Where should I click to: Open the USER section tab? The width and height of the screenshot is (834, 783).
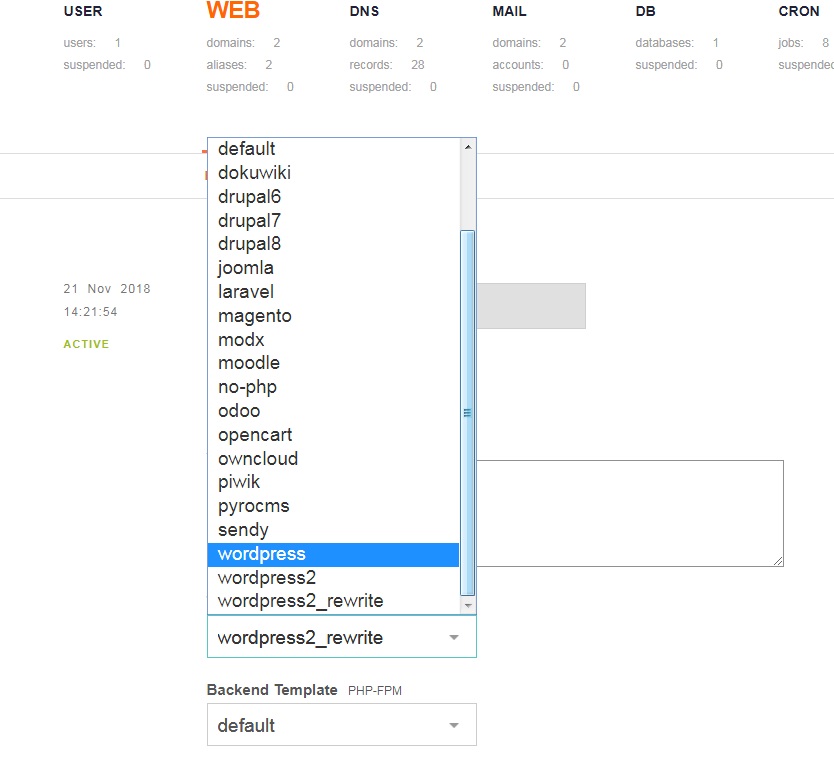83,11
